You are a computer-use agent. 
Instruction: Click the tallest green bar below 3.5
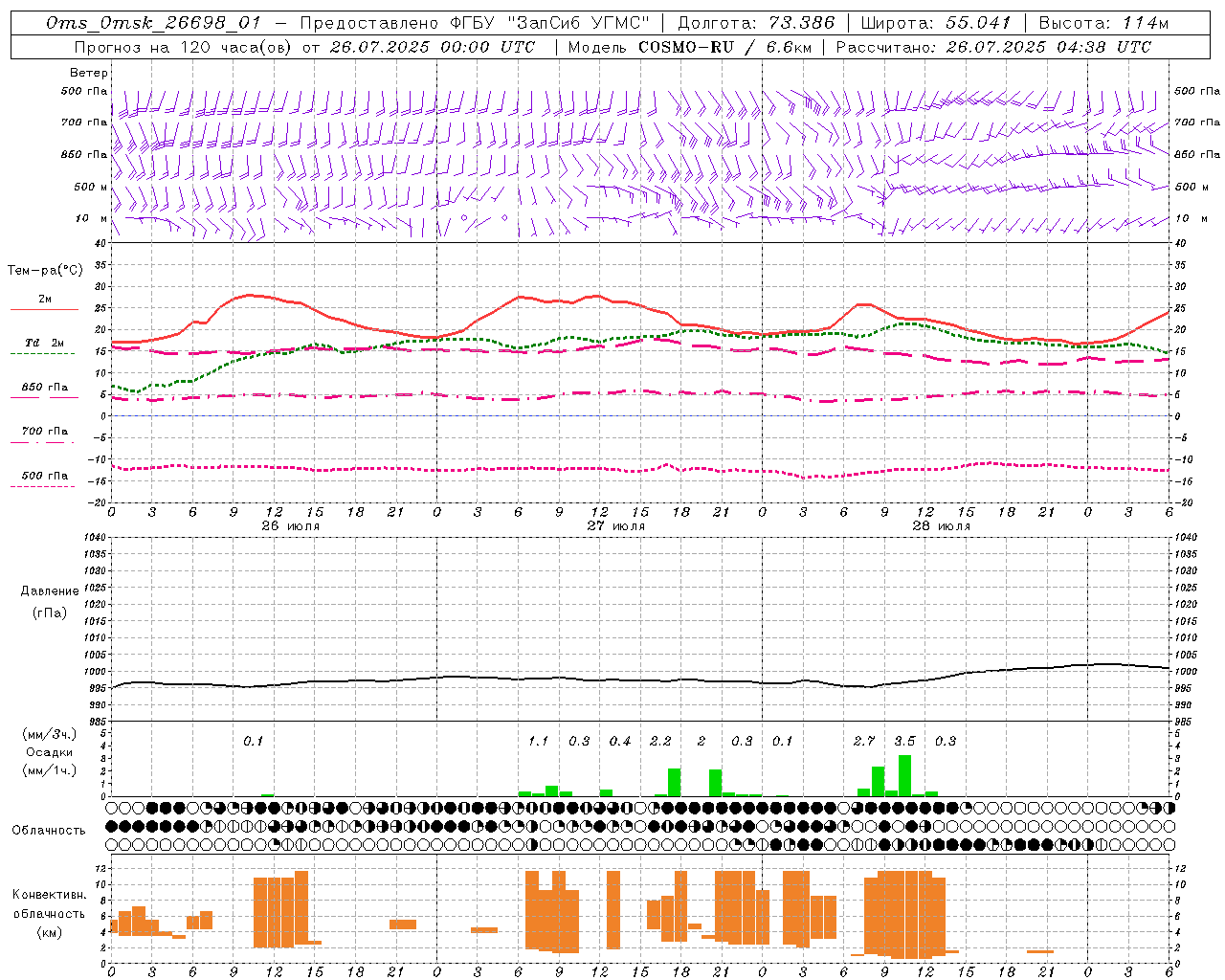904,775
